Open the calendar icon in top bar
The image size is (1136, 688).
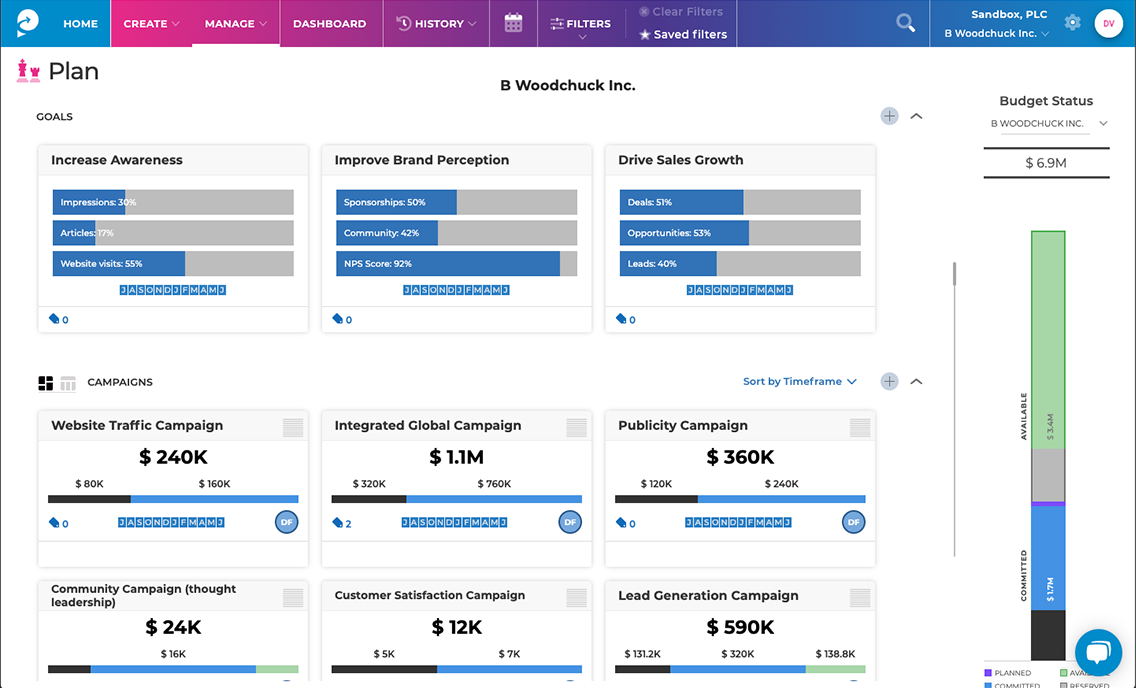tap(513, 23)
